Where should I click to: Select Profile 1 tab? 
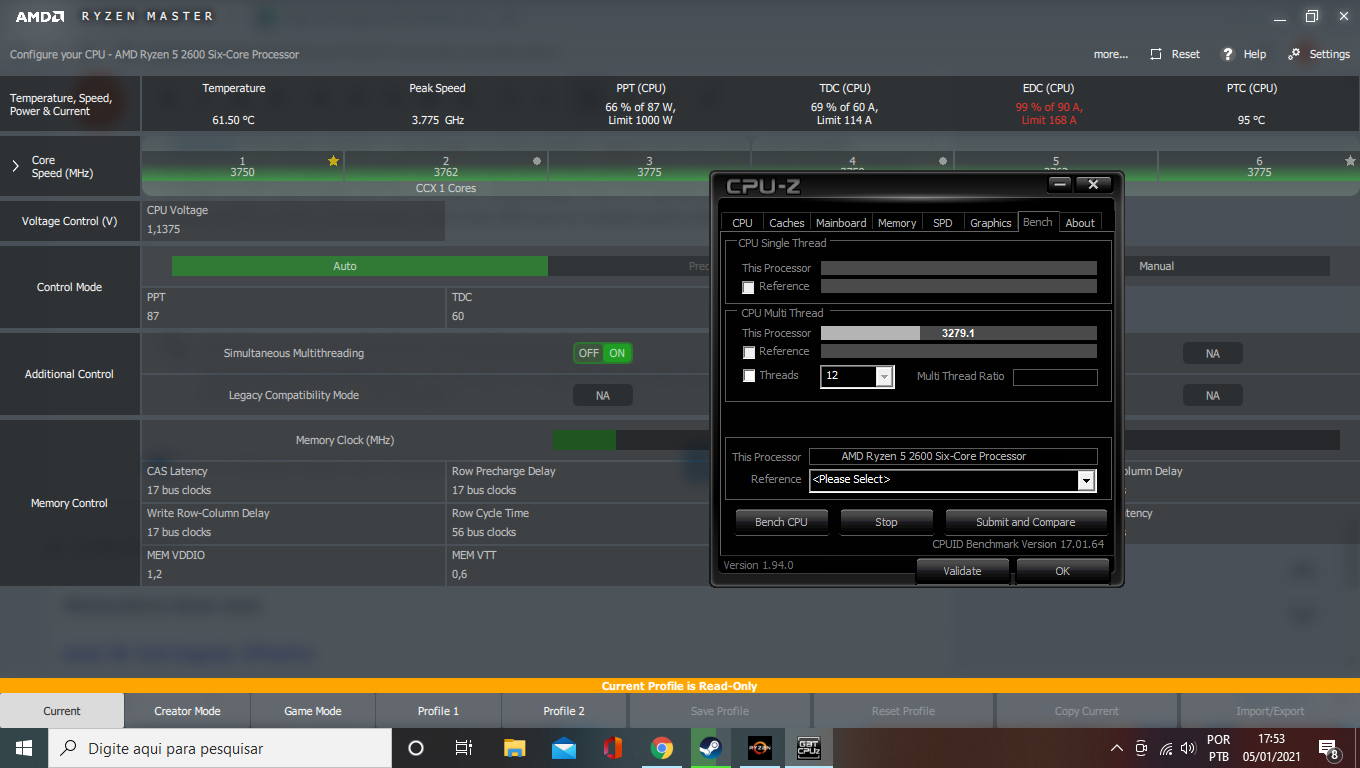438,711
